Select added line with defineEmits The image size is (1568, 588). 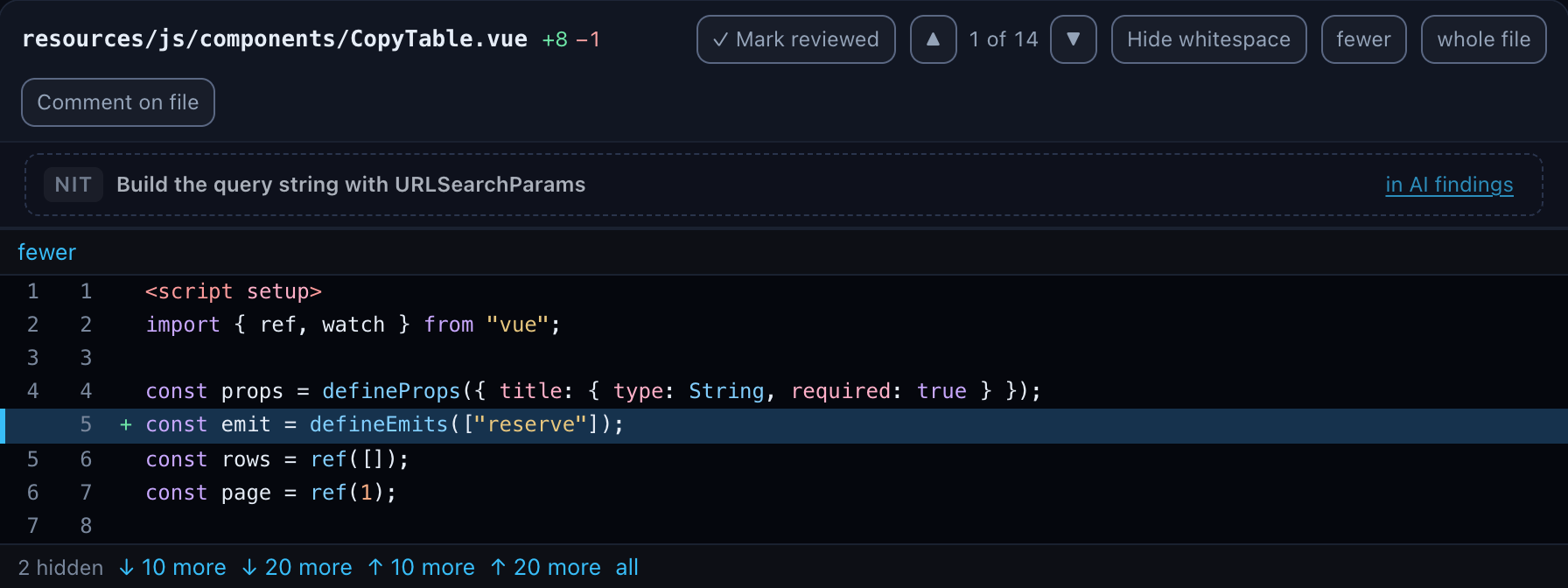click(x=784, y=425)
